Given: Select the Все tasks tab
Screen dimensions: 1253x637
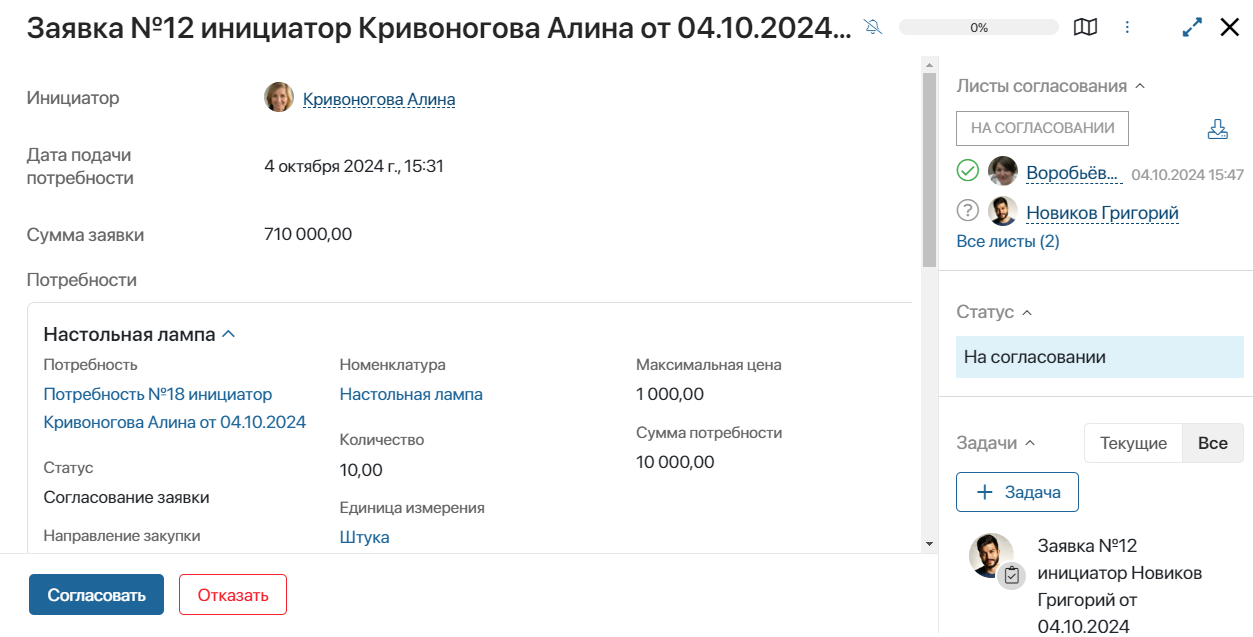Looking at the screenshot, I should (1211, 442).
